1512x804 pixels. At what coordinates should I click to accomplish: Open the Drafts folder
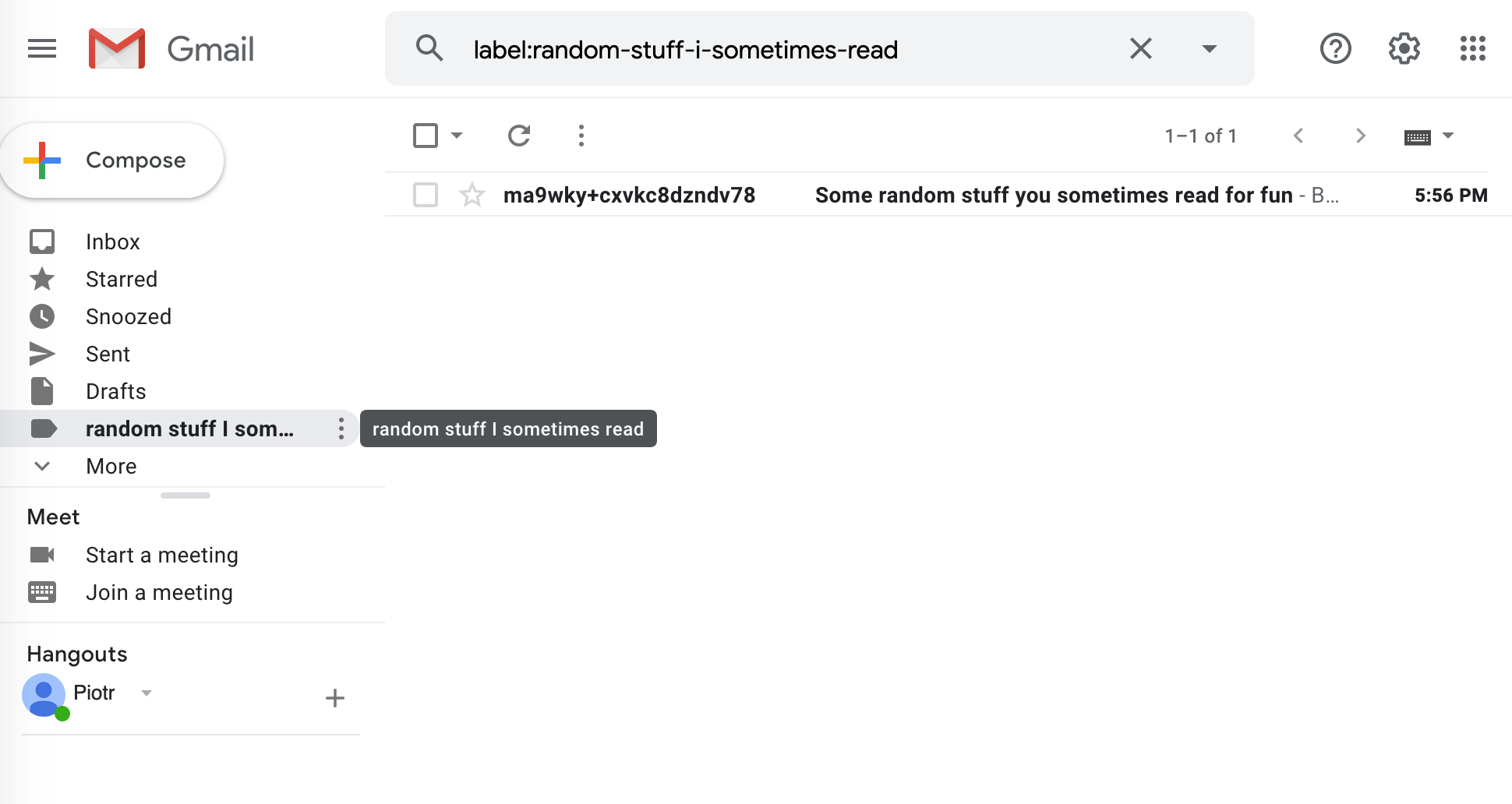(115, 391)
